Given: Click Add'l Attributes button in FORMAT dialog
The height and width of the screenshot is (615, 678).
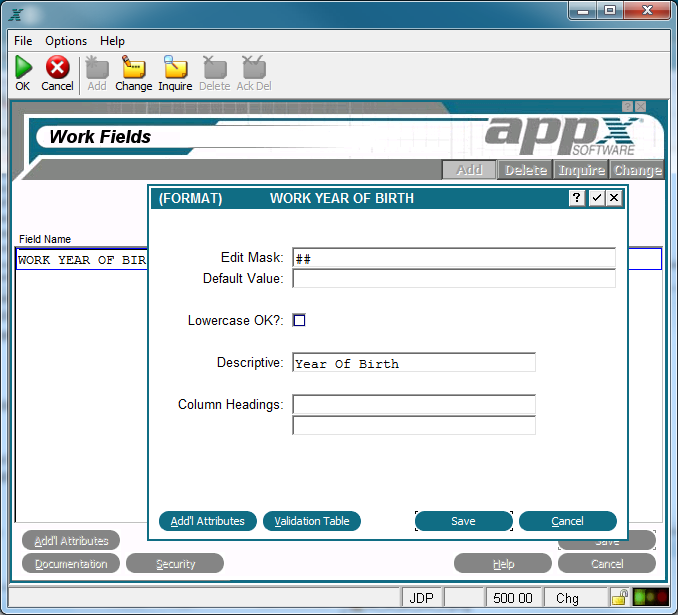Looking at the screenshot, I should pos(208,521).
